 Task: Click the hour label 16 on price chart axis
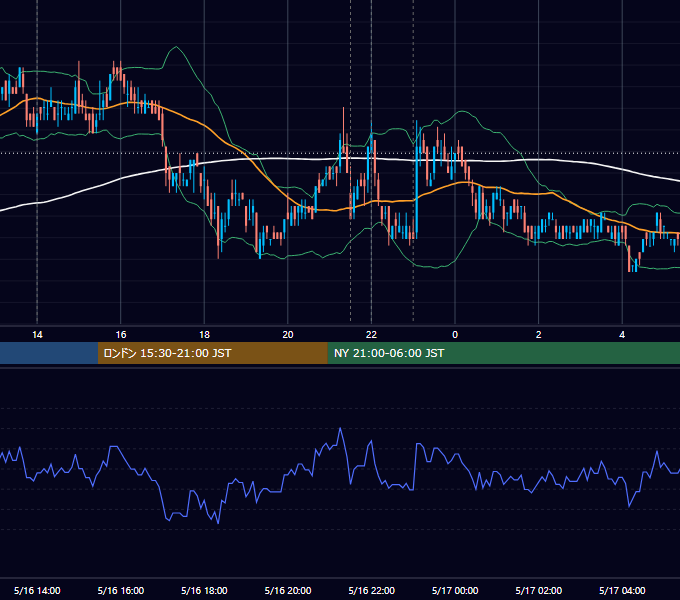[x=121, y=335]
